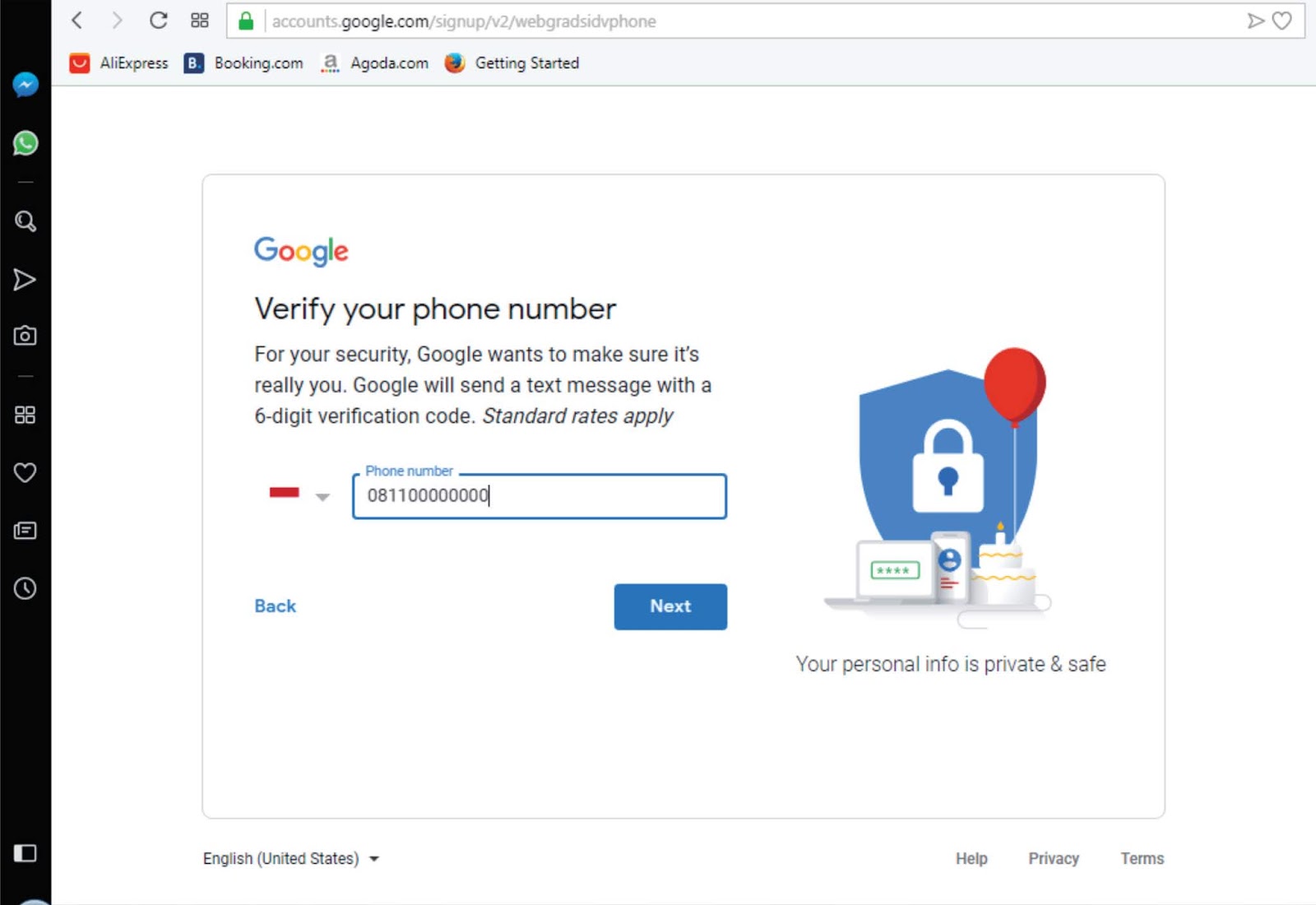1316x905 pixels.
Task: Open the Booking.com bookmark
Action: [244, 63]
